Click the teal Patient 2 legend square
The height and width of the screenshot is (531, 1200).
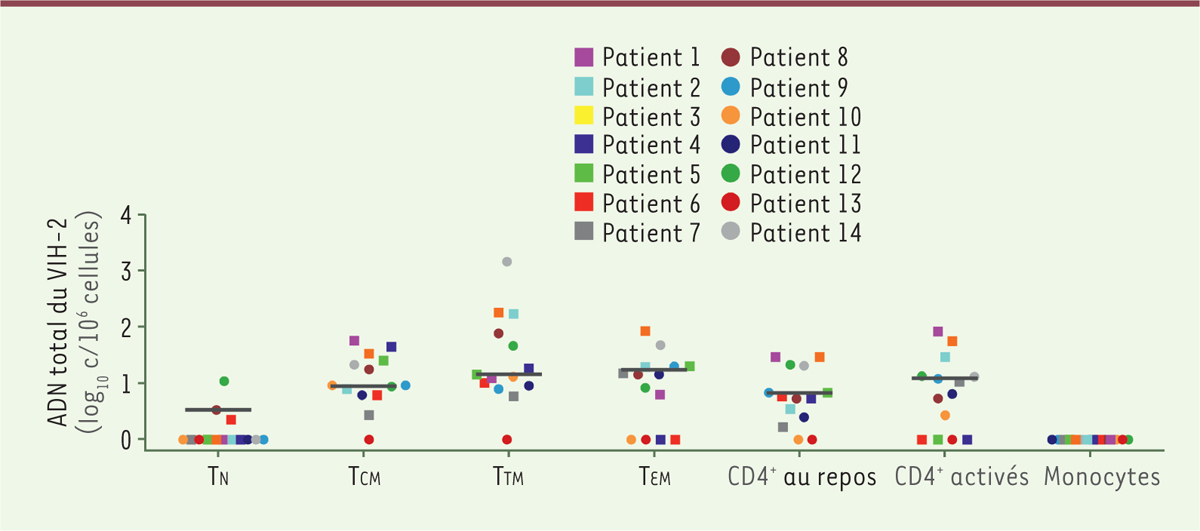[x=585, y=86]
